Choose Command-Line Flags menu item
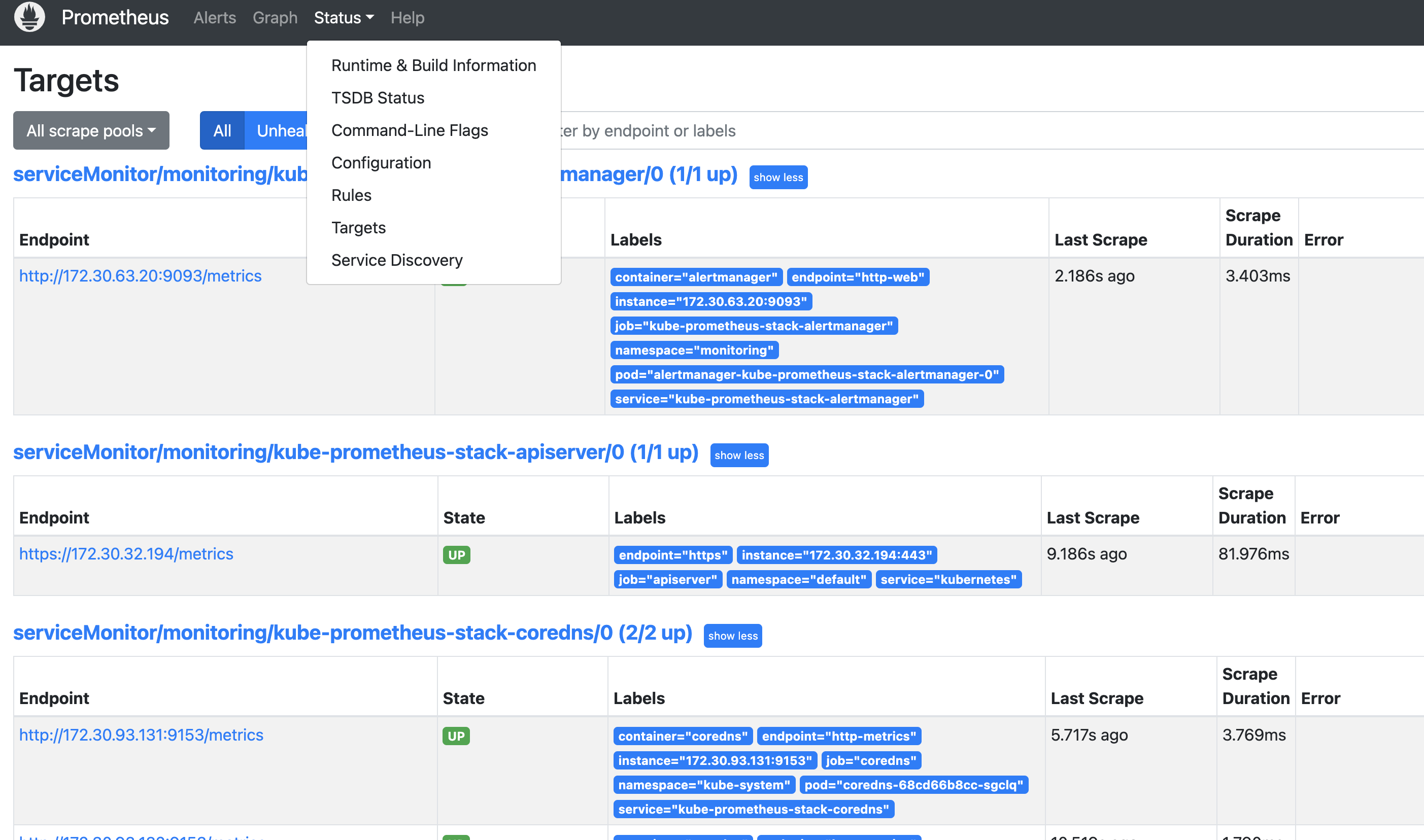 (x=410, y=130)
